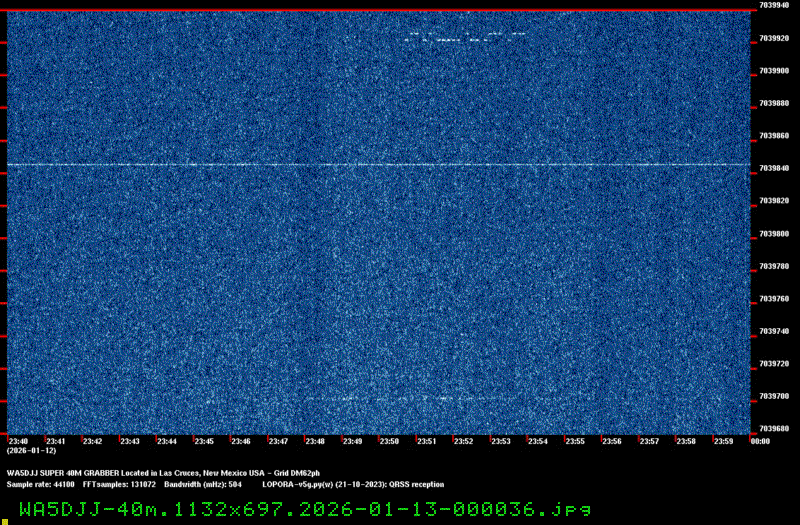Click the 7039840 frequency label
This screenshot has height=525, width=800.
(x=774, y=168)
